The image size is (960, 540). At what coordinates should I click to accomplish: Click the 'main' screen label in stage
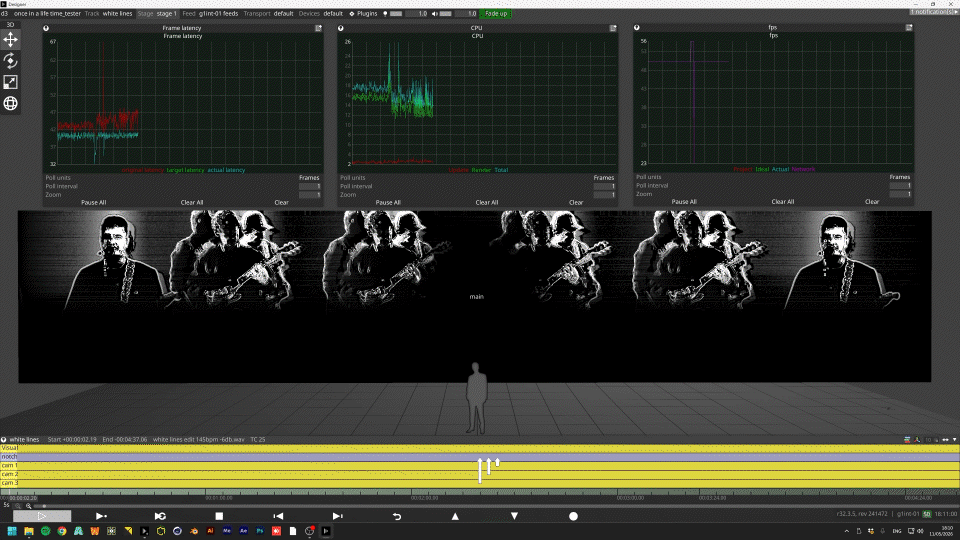pyautogui.click(x=476, y=297)
